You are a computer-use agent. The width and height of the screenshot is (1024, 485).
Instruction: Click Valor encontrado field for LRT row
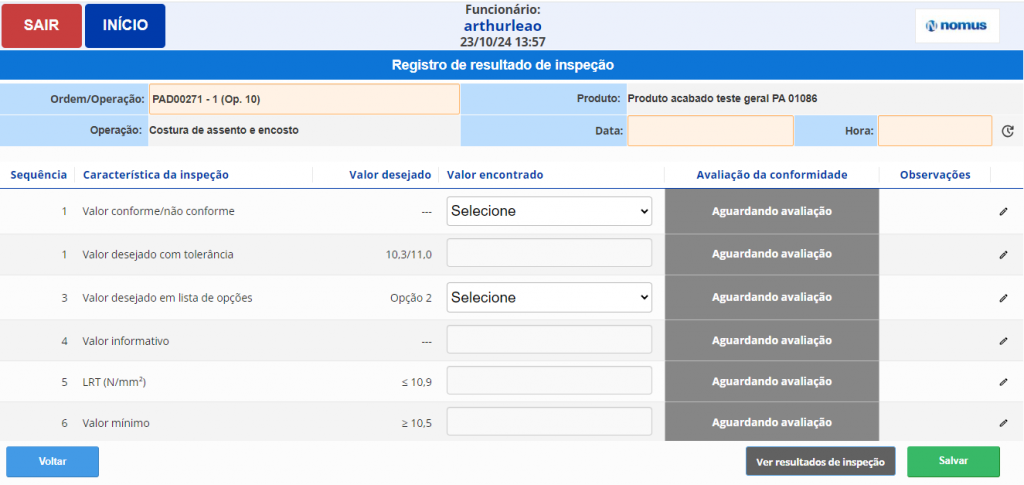tap(549, 381)
